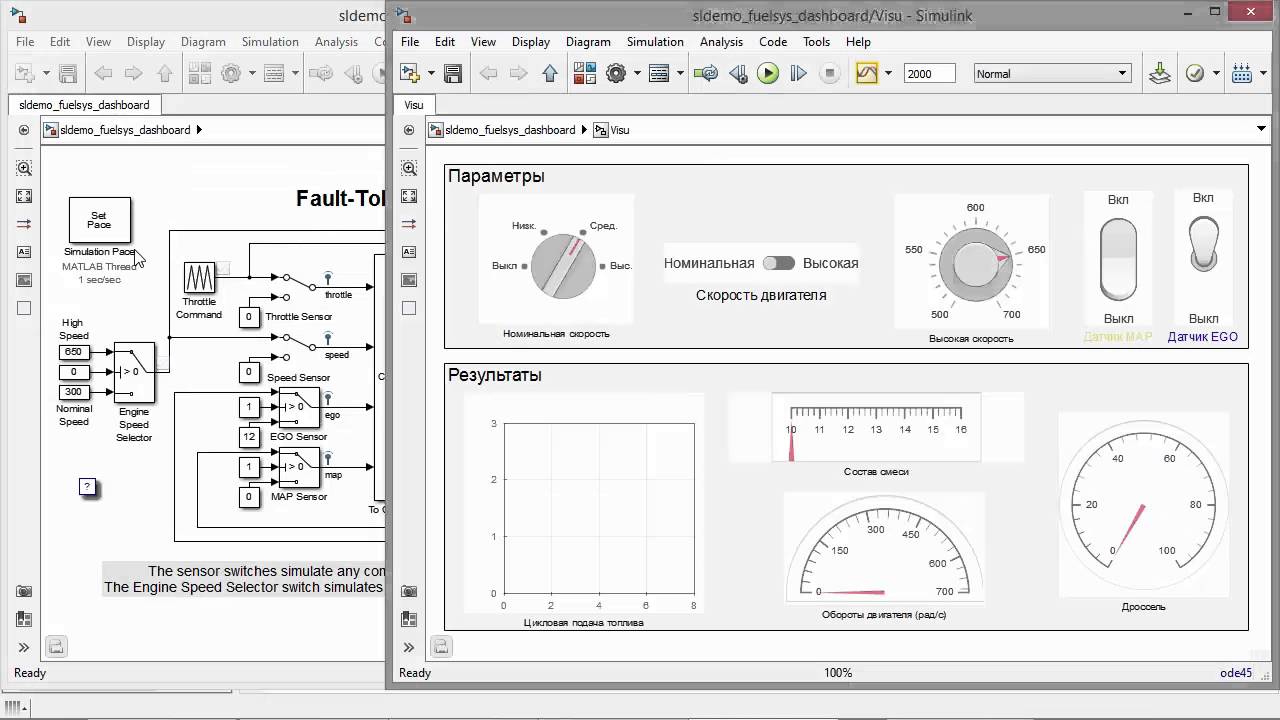Toggle the Номинальная/Высокая engine speed slider switch
1280x720 pixels.
coord(778,263)
